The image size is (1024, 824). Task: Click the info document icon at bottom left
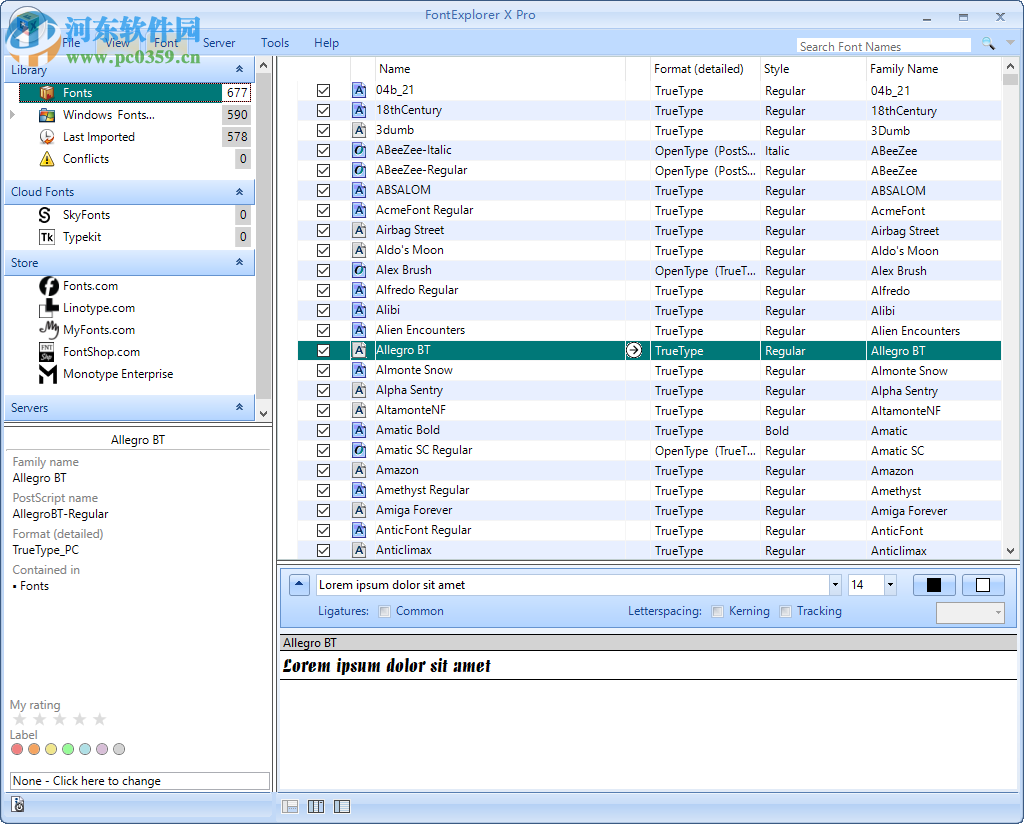18,804
